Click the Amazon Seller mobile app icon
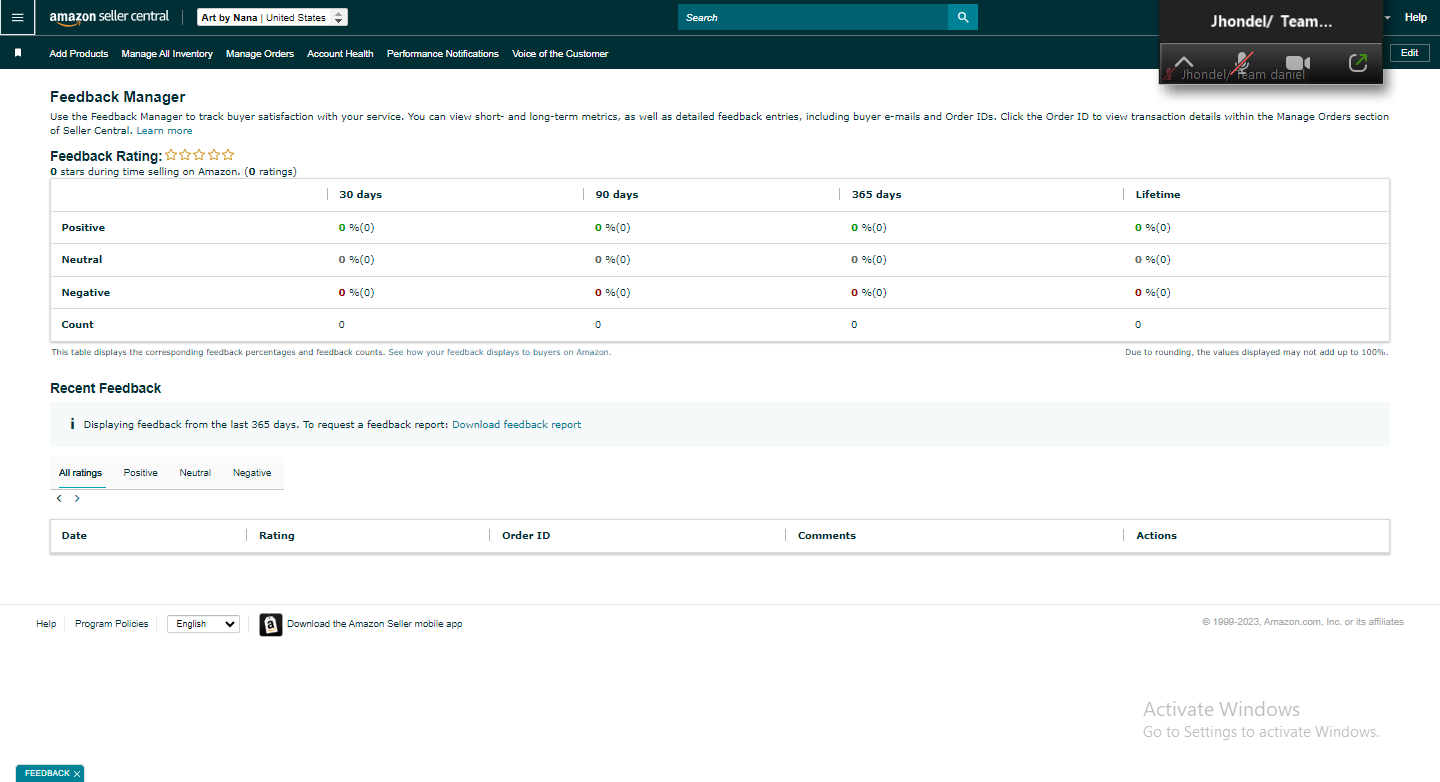1440x782 pixels. coord(271,624)
